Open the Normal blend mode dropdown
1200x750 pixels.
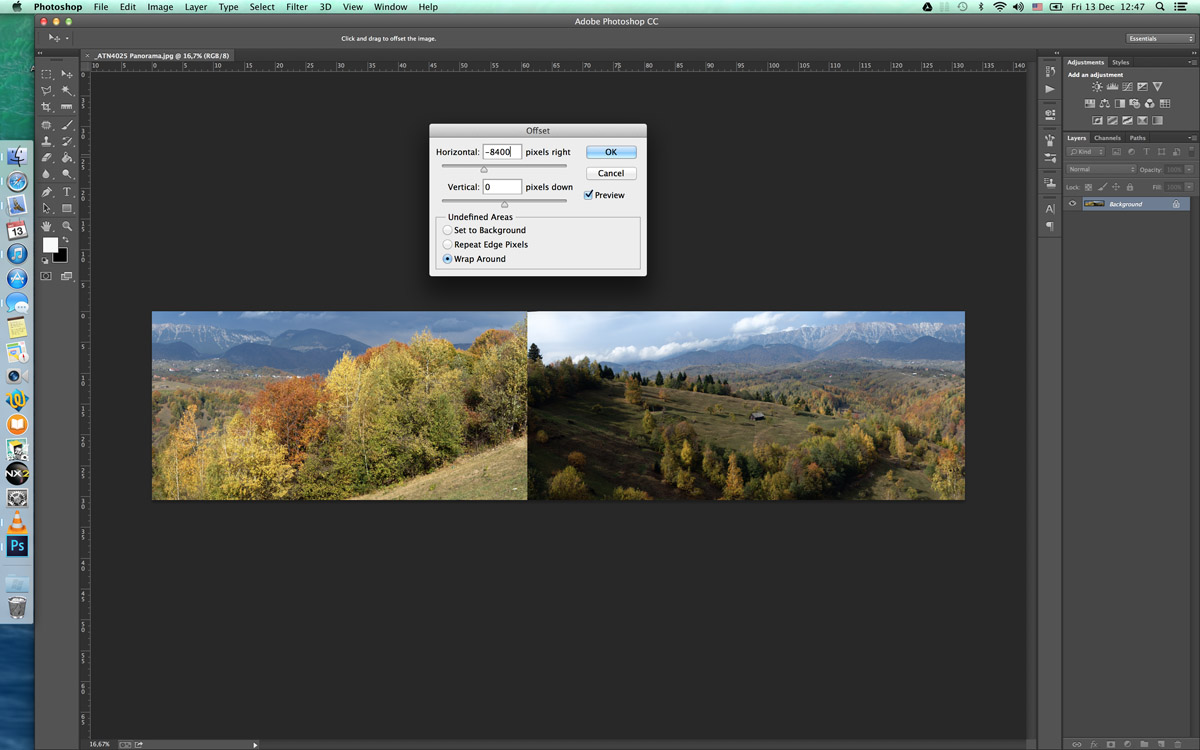click(x=1100, y=169)
